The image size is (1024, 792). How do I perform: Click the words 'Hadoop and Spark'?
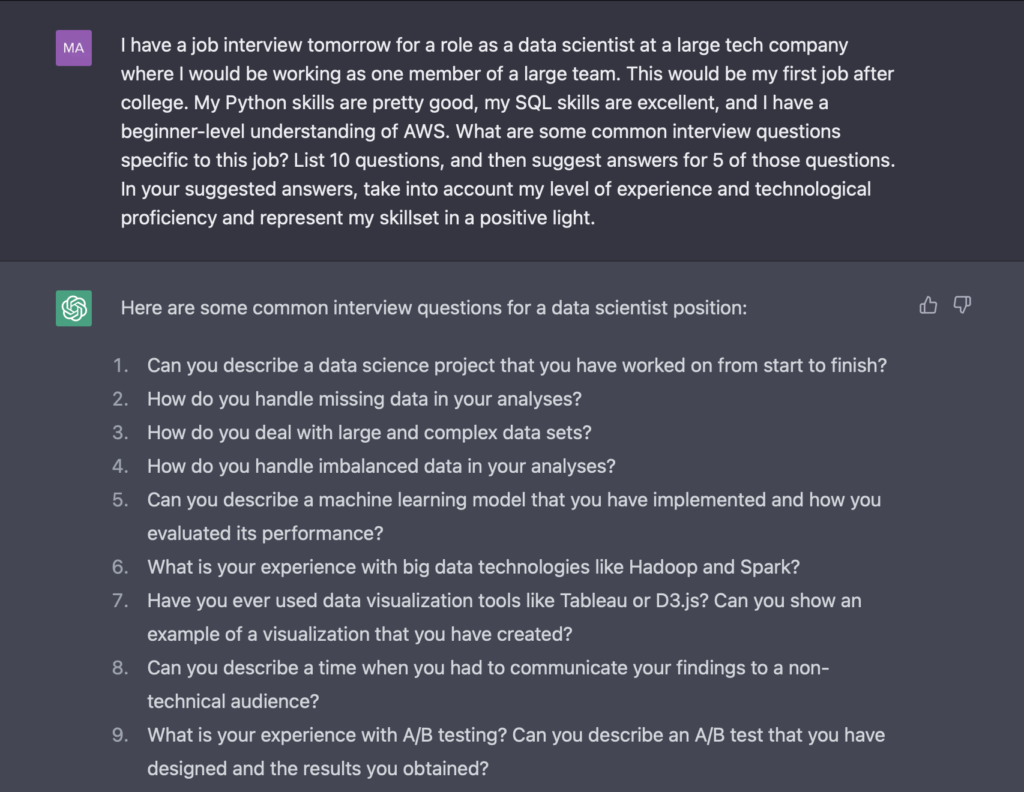[x=714, y=567]
